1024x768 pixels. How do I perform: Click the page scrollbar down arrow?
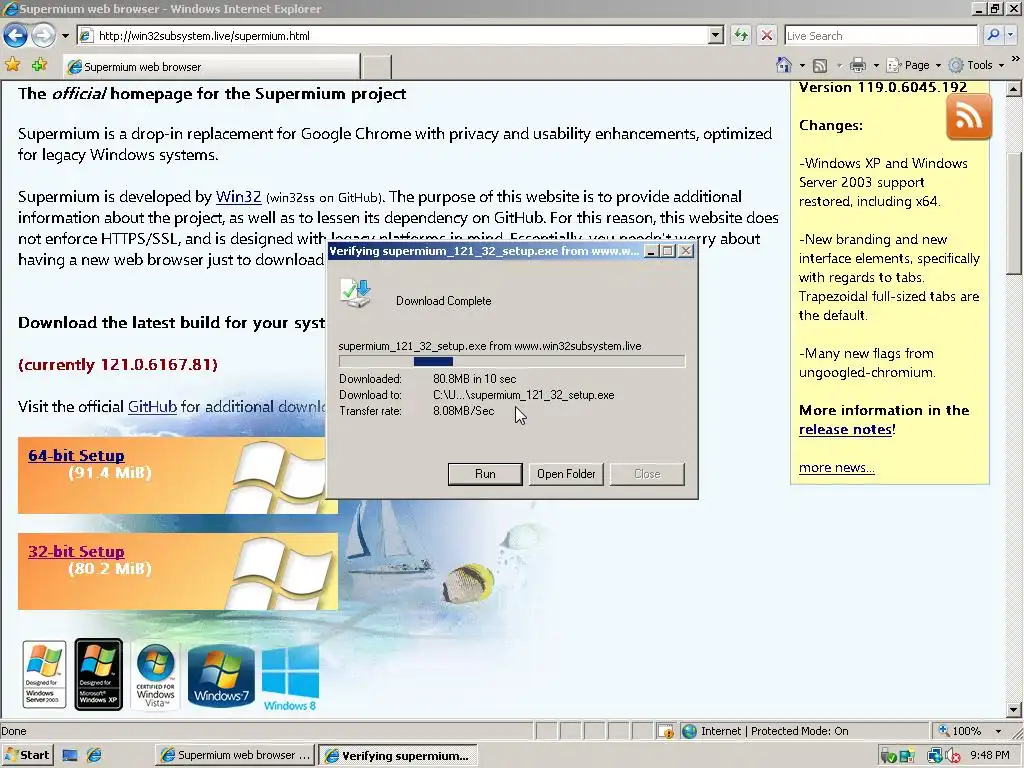1014,709
